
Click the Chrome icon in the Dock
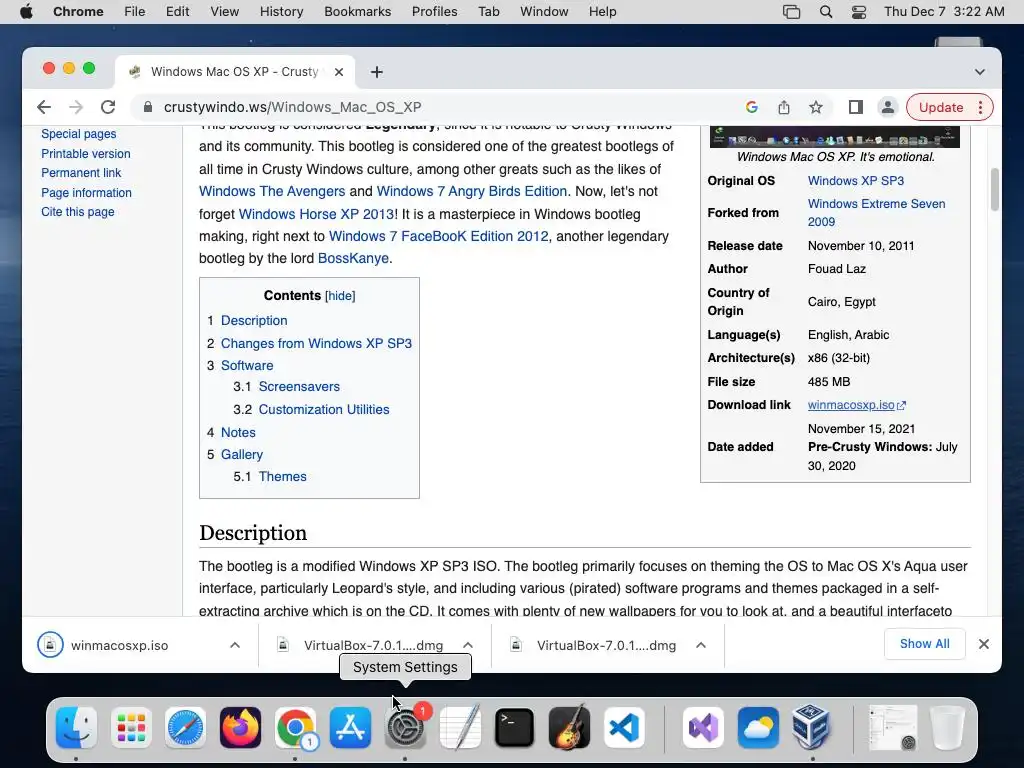[x=295, y=727]
